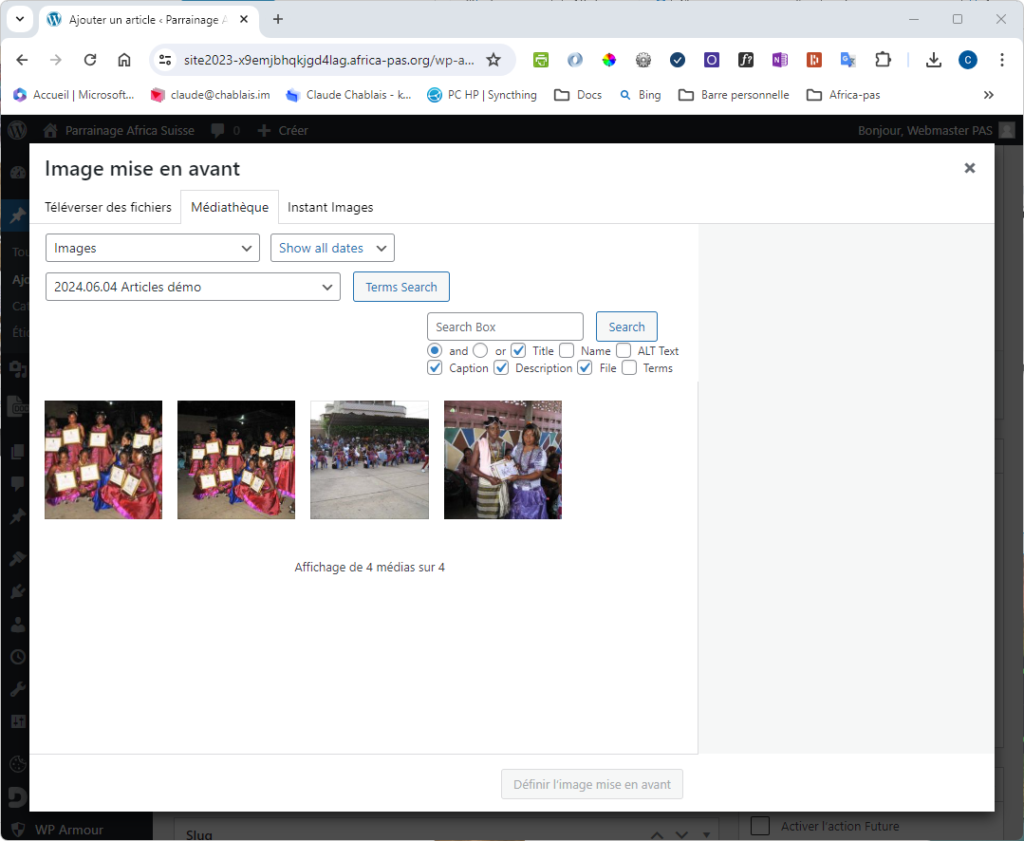Open the 2024.06.04 Articles démo dropdown
This screenshot has height=841, width=1024.
point(193,287)
